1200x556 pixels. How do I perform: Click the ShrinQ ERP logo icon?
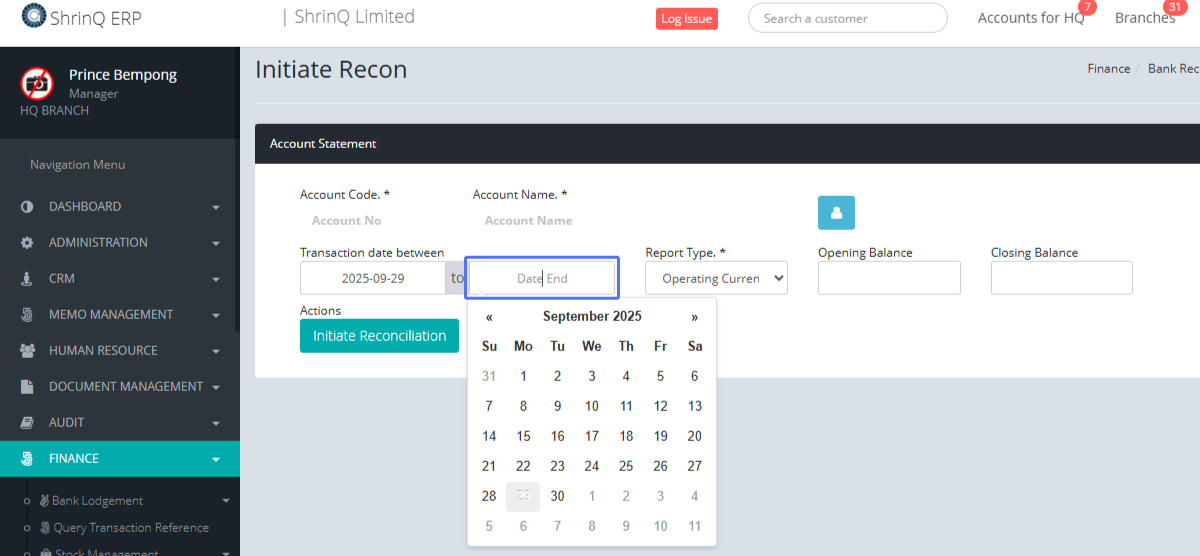[x=33, y=17]
